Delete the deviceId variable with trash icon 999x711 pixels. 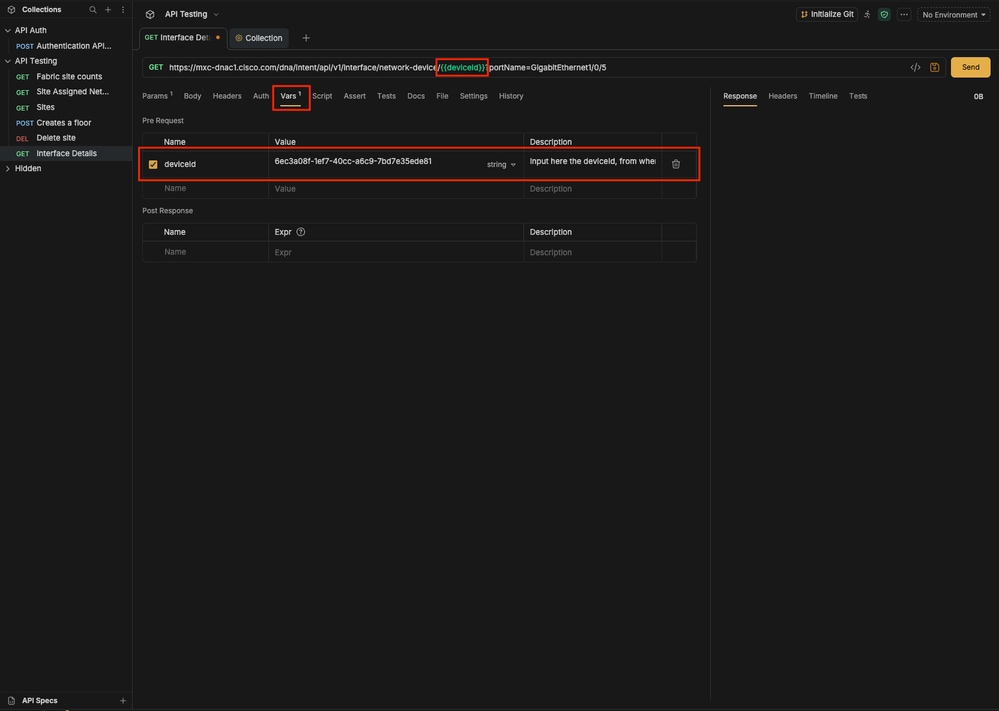[x=676, y=164]
